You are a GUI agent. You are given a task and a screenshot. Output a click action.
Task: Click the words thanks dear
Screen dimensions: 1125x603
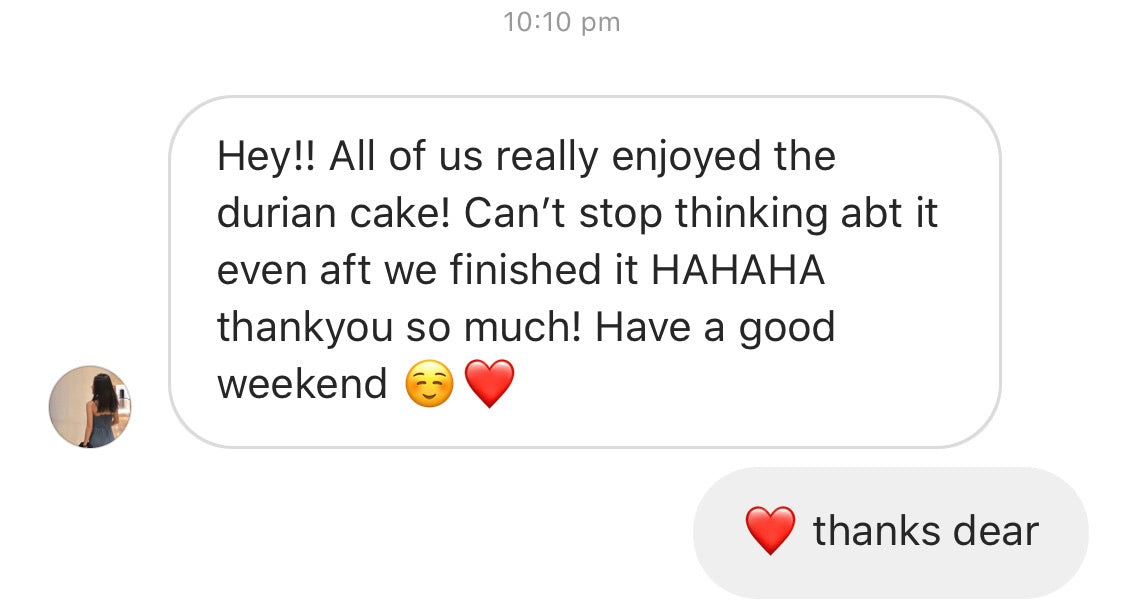[x=926, y=532]
